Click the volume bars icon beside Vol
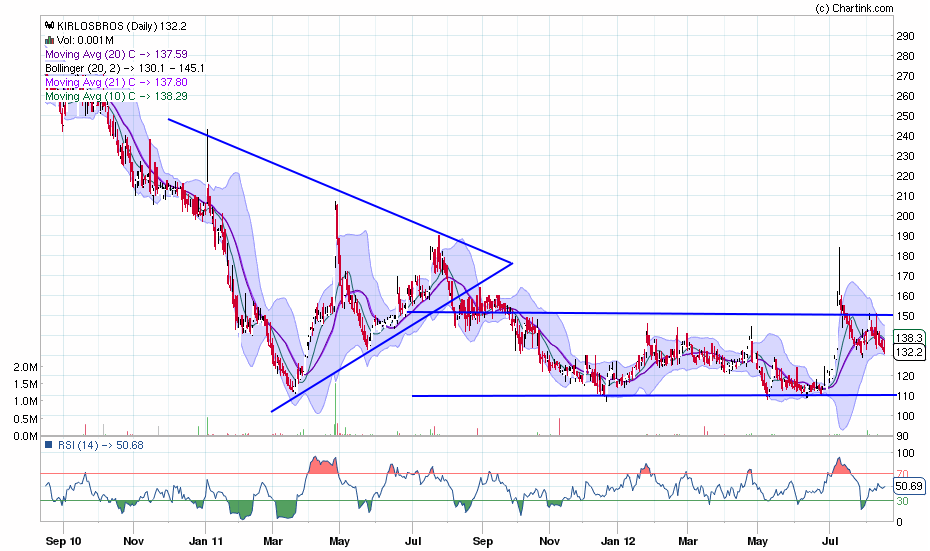Viewport: 930px width, 551px height. click(50, 40)
